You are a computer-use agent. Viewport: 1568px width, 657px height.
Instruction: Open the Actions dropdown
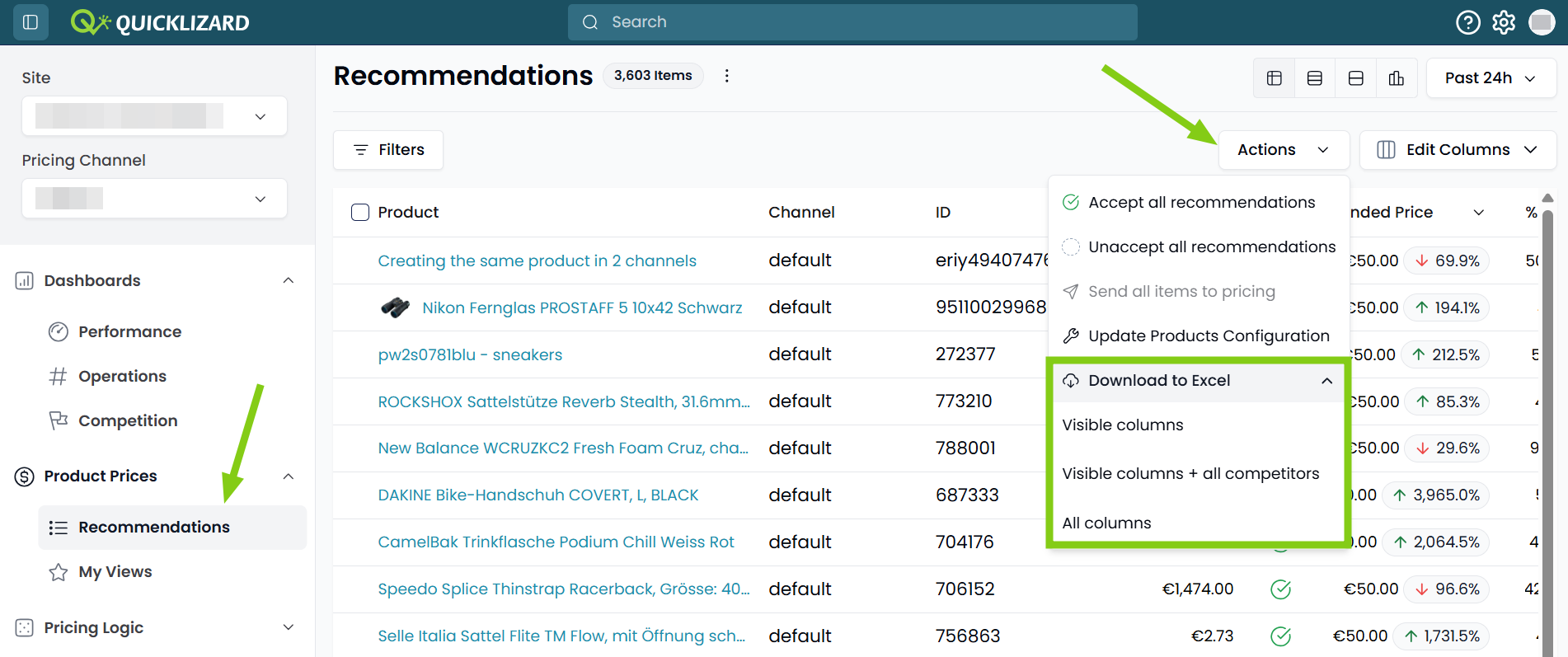tap(1284, 150)
